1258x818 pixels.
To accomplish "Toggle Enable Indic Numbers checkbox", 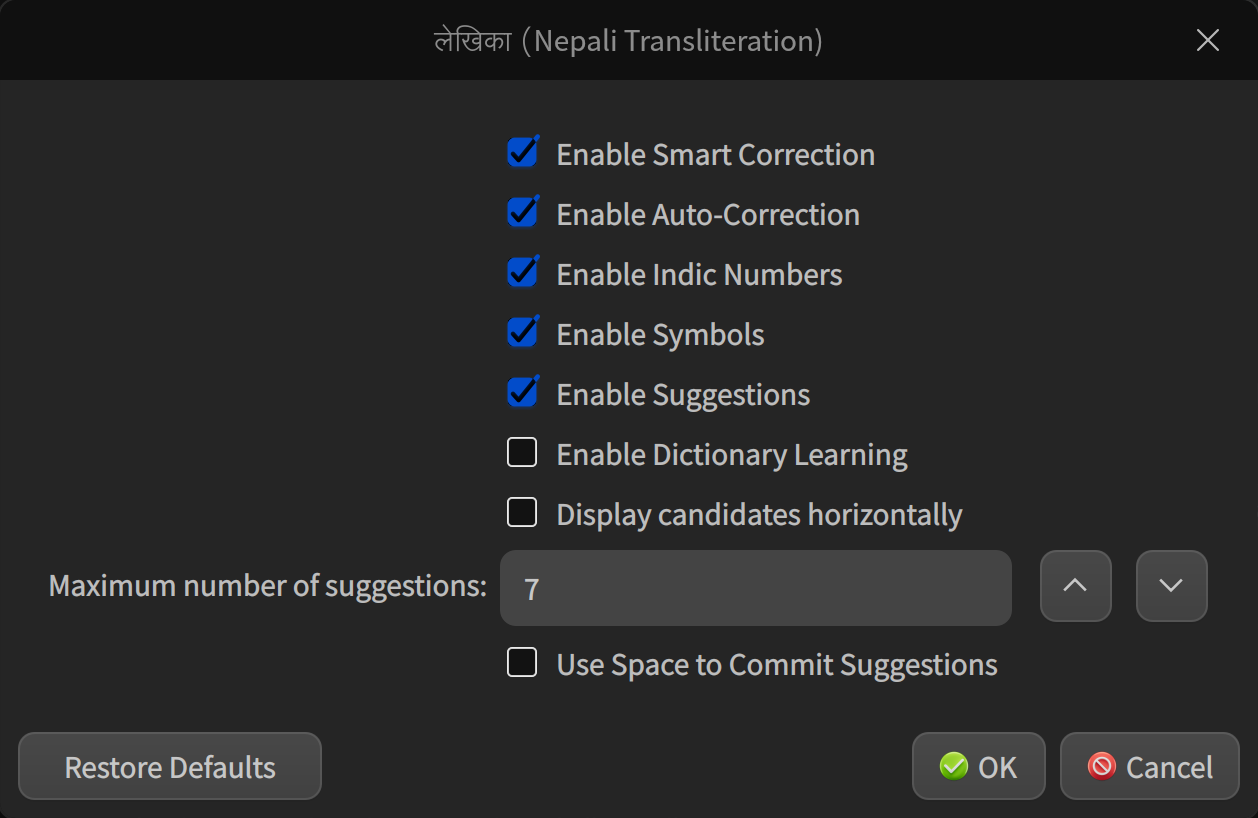I will coord(522,273).
